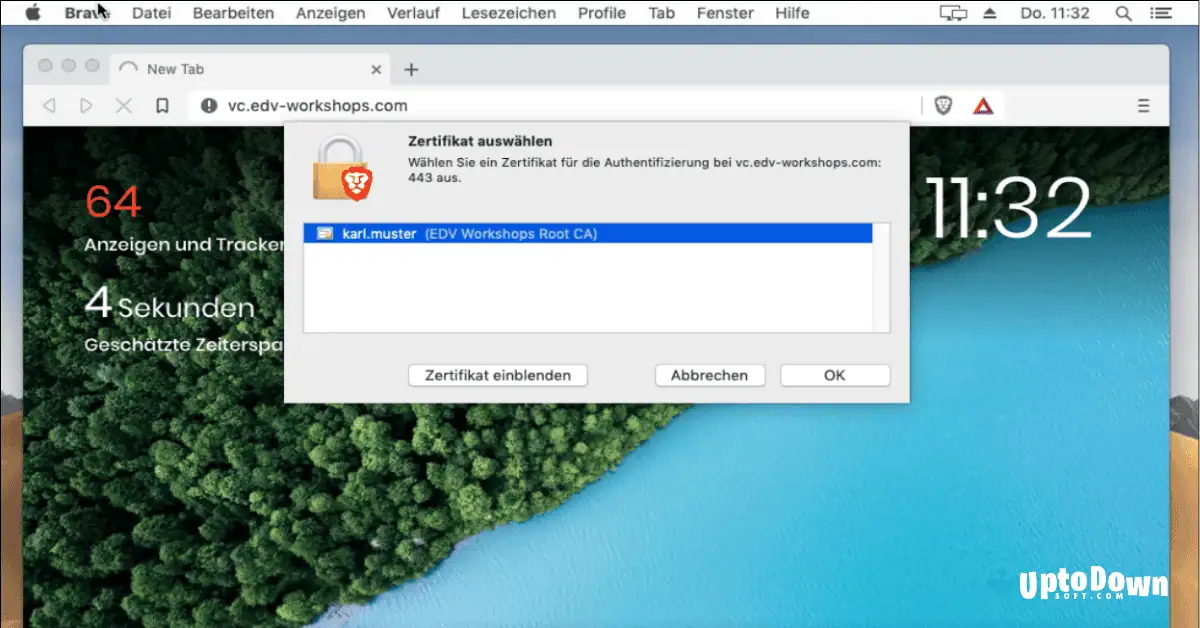Bookmark the current page
The image size is (1200, 628).
click(162, 105)
